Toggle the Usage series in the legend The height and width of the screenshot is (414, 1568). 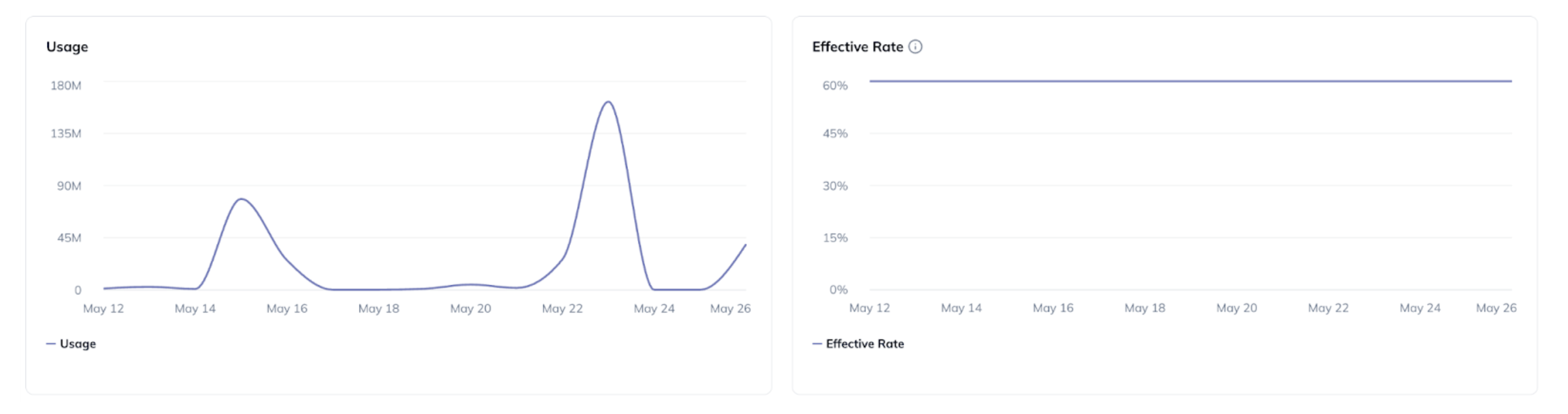[77, 344]
